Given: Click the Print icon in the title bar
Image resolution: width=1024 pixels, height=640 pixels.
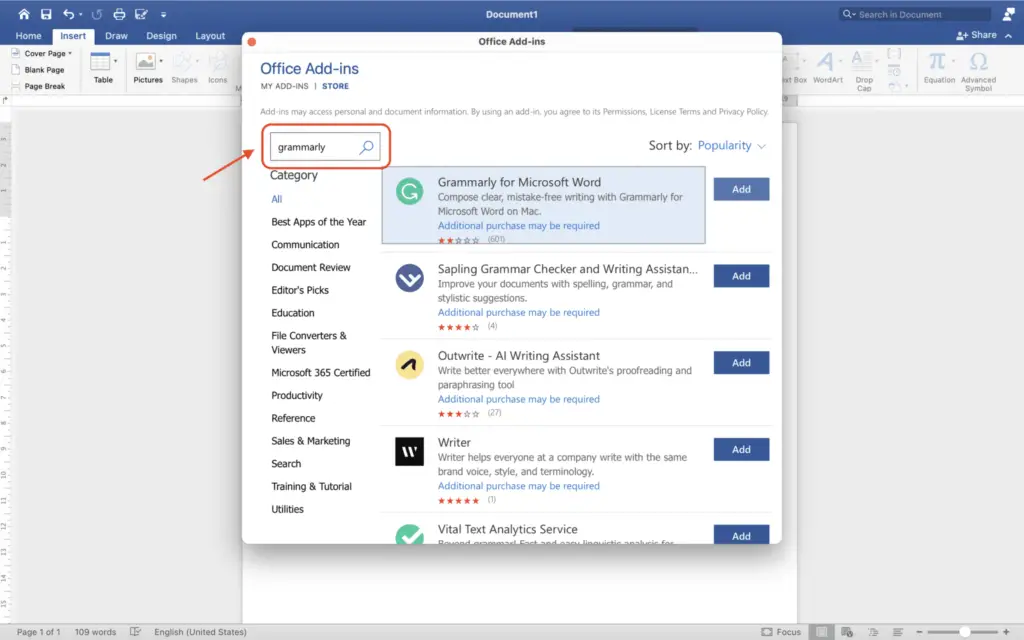Looking at the screenshot, I should (x=119, y=14).
